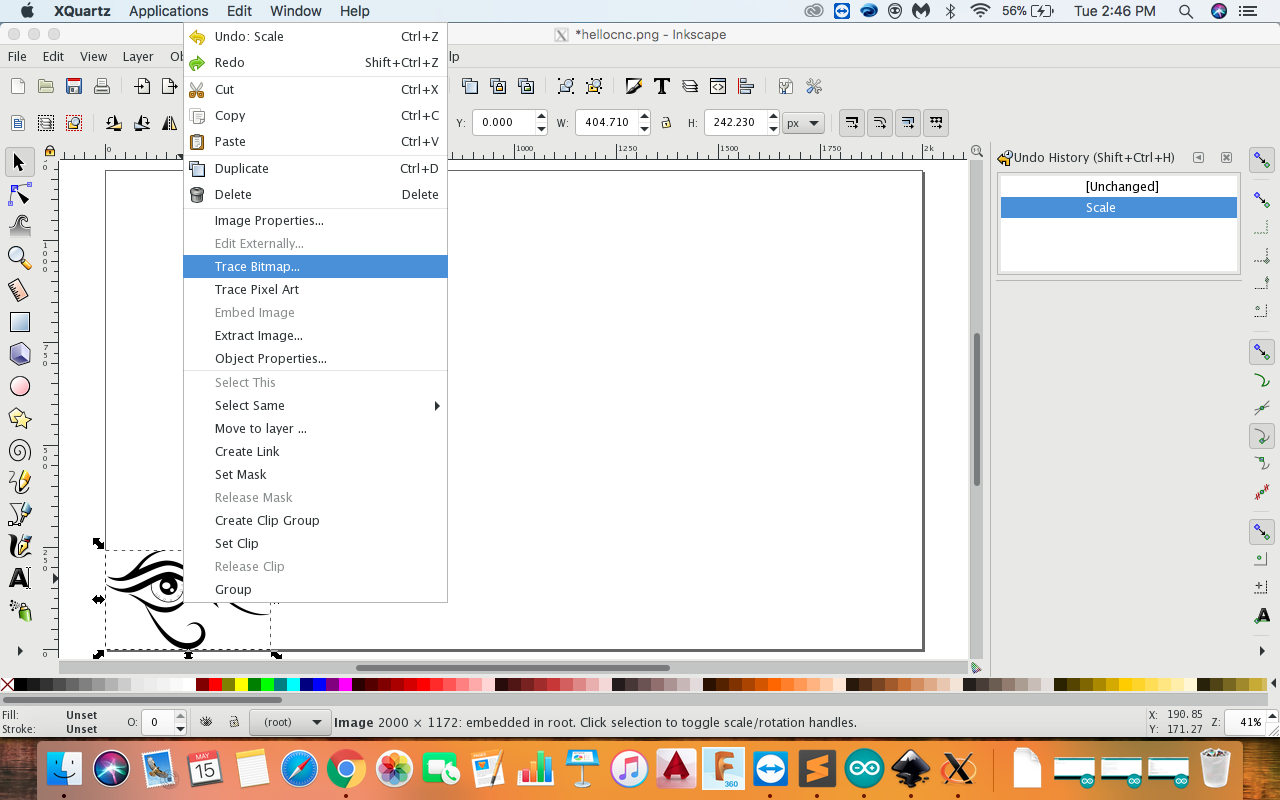Select the Circle/Ellipse tool
Screen dimensions: 1280x800
pyautogui.click(x=19, y=386)
